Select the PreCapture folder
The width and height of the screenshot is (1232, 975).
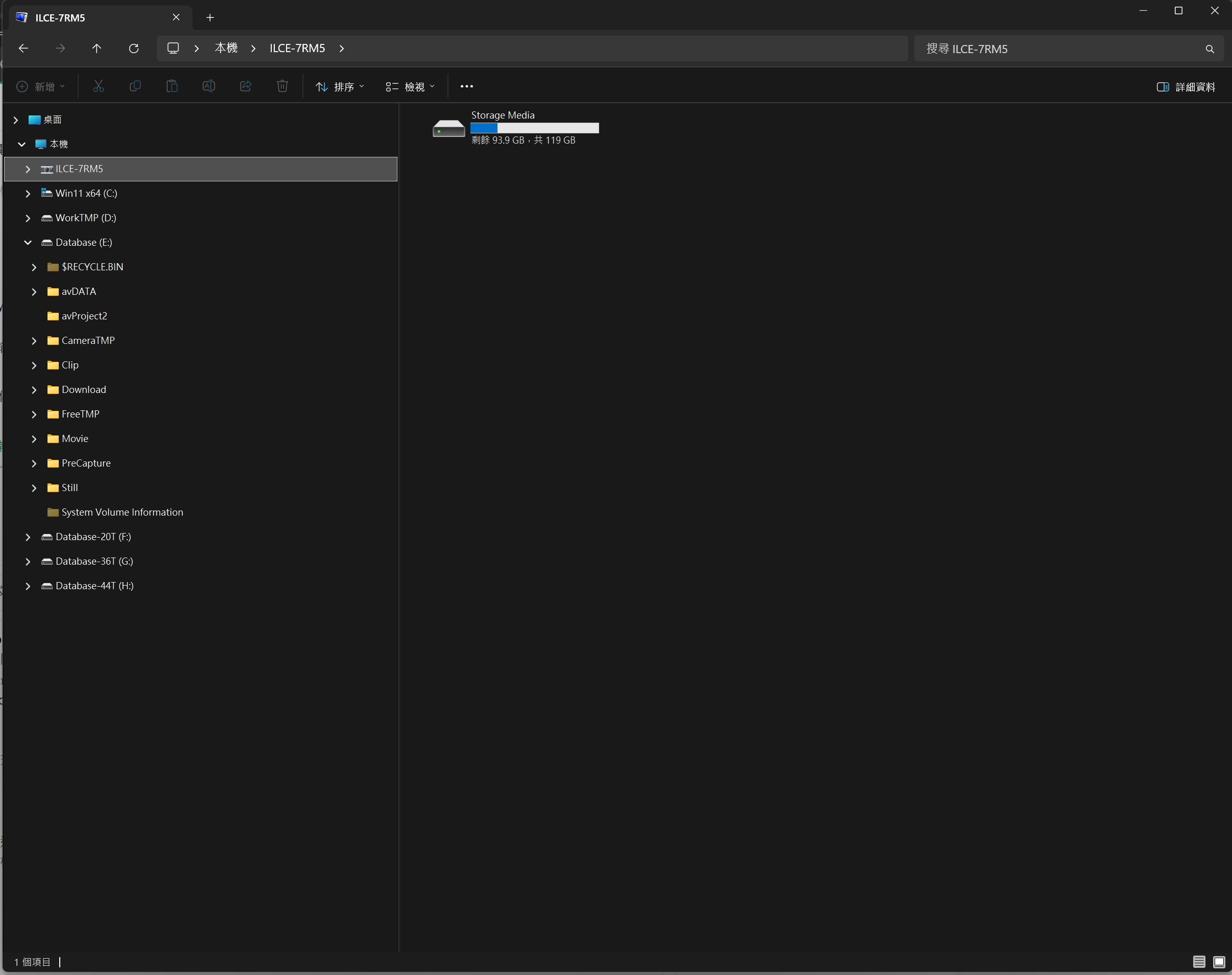[x=86, y=463]
